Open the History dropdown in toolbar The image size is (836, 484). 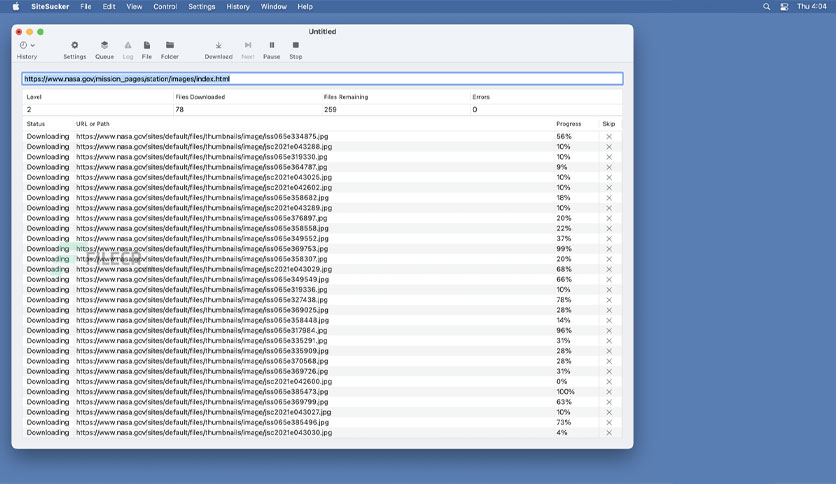tap(27, 50)
